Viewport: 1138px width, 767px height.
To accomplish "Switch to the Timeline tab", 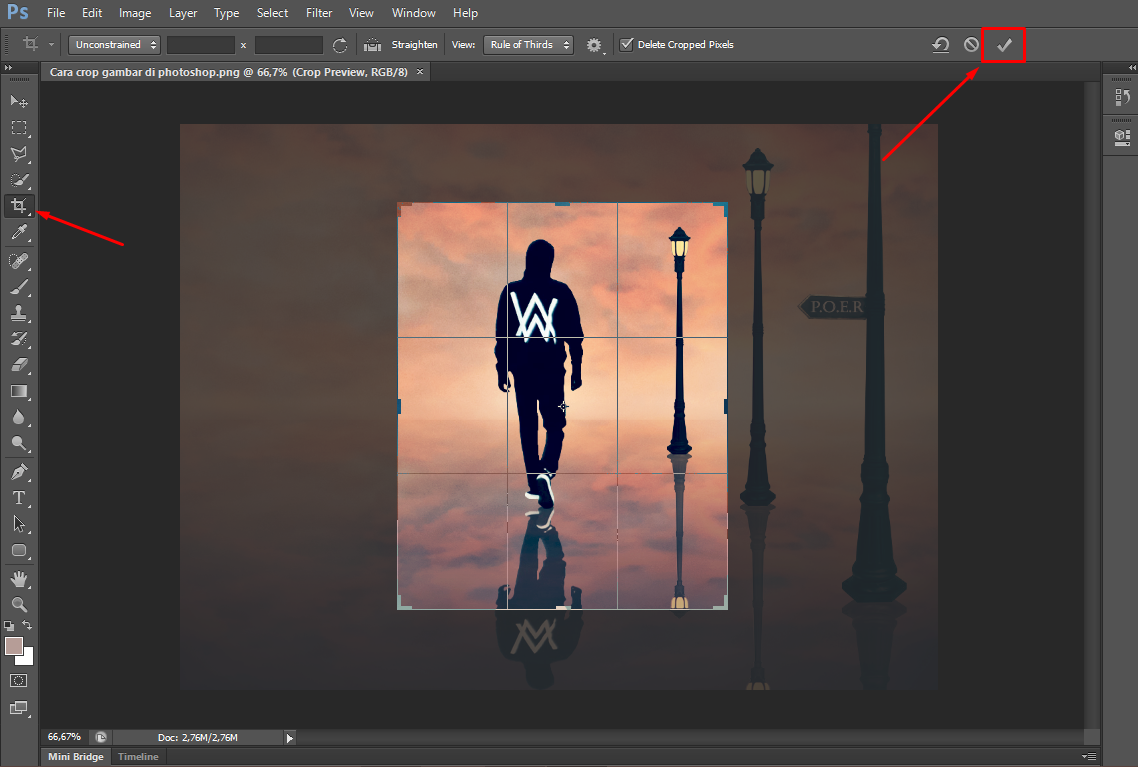I will tap(138, 756).
